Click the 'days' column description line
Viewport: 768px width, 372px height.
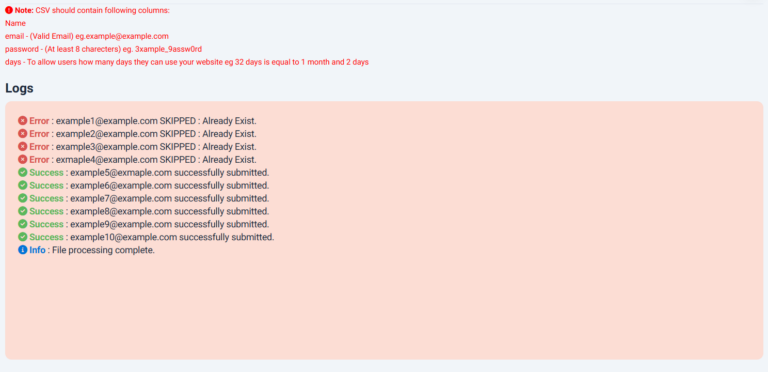click(187, 62)
